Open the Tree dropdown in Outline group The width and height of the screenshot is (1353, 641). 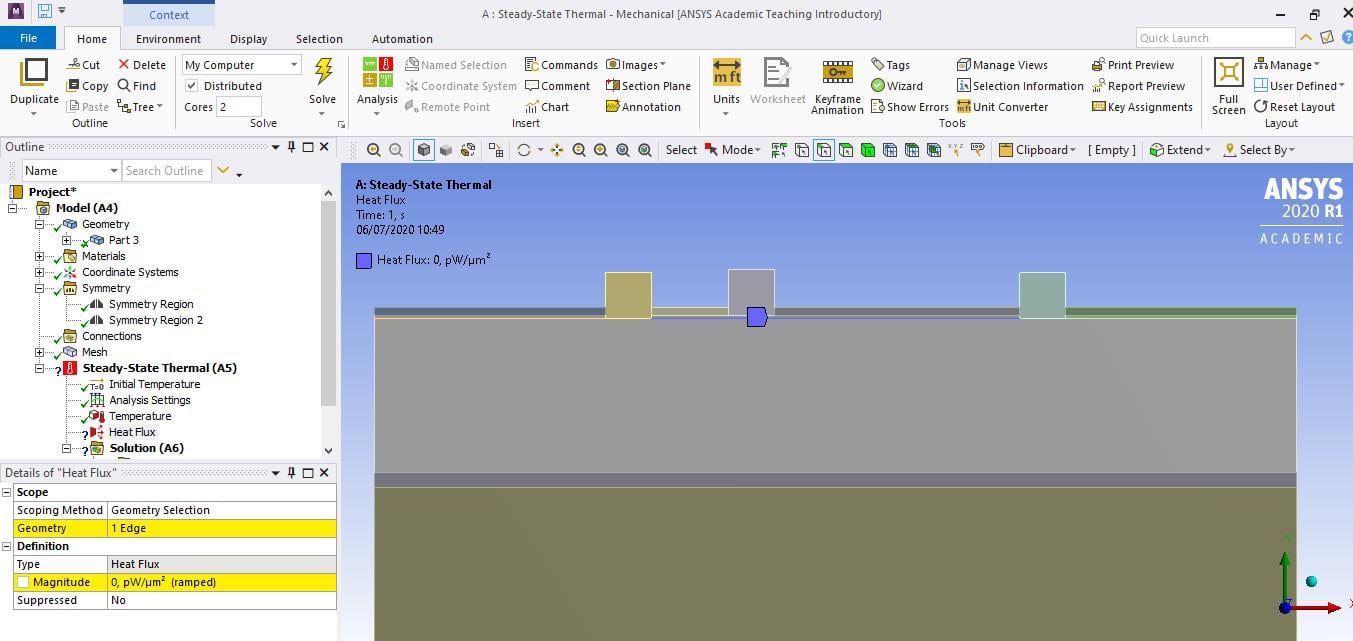point(140,107)
